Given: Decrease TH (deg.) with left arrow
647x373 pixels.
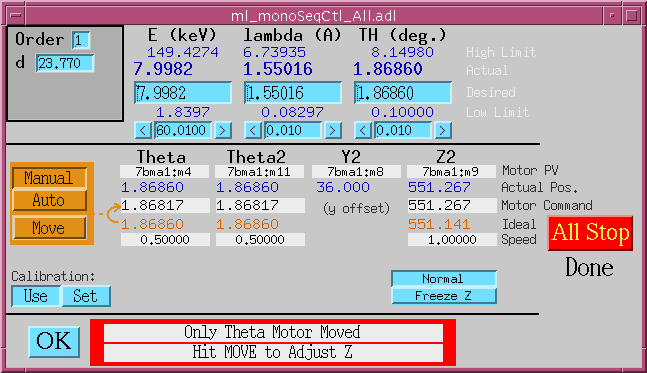Looking at the screenshot, I should pyautogui.click(x=363, y=131).
